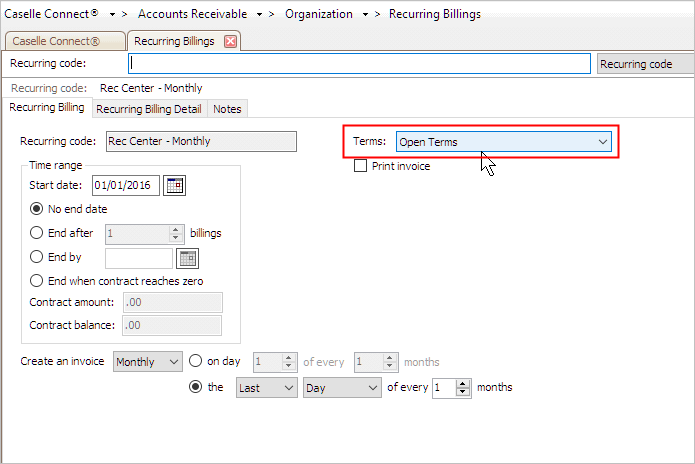
Task: Open the Caselle Connect breadcrumb arrow
Action: pos(113,15)
